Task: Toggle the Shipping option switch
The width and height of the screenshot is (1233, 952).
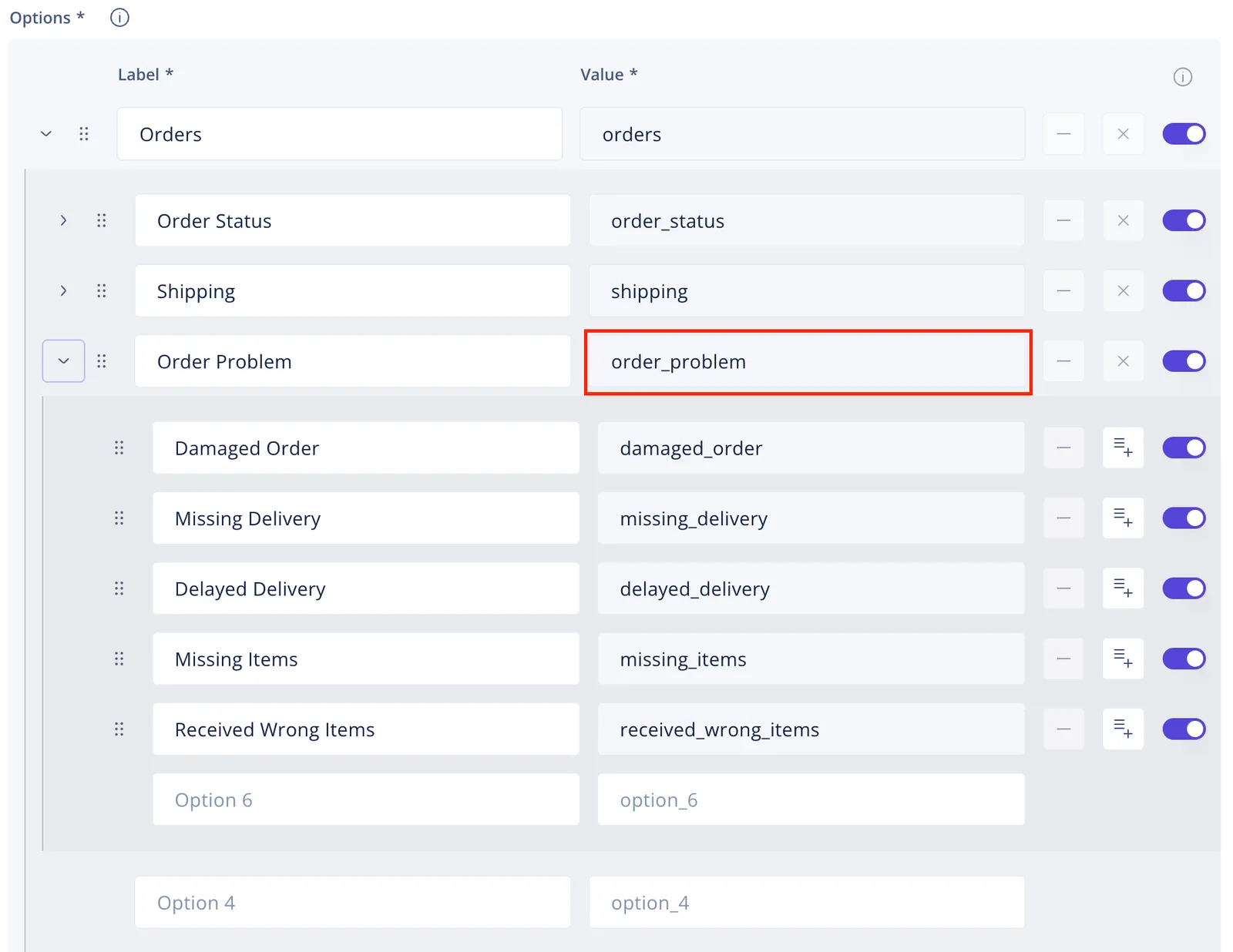Action: pos(1184,290)
